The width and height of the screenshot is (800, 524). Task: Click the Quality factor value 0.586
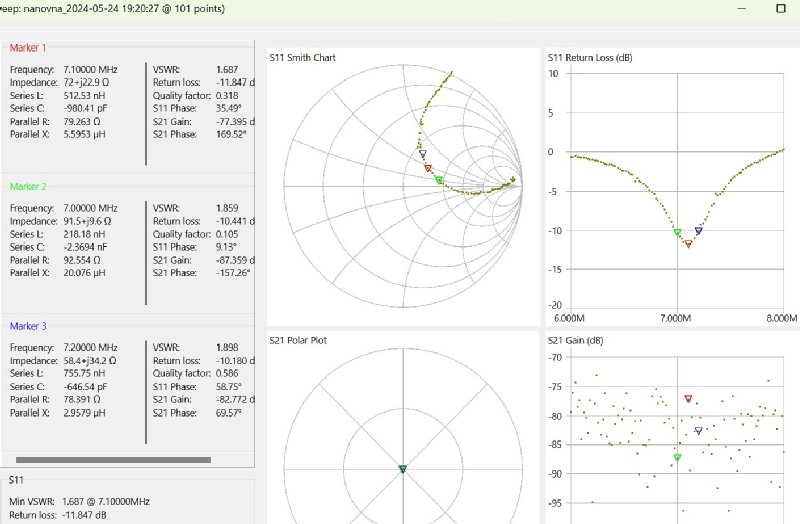227,373
